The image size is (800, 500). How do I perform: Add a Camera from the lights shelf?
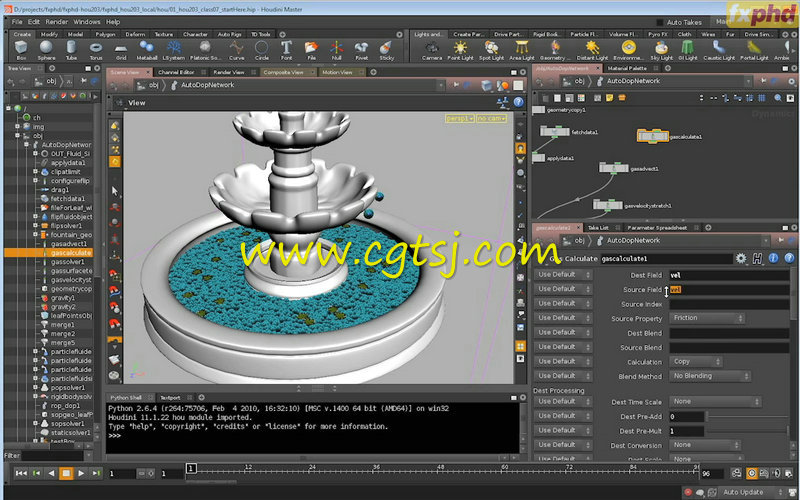click(432, 50)
